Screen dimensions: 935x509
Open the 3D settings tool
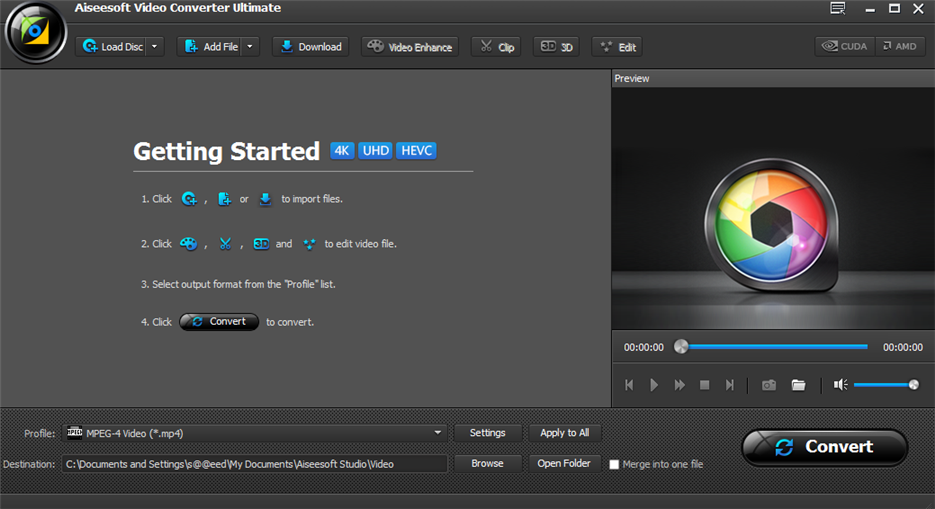coord(557,47)
